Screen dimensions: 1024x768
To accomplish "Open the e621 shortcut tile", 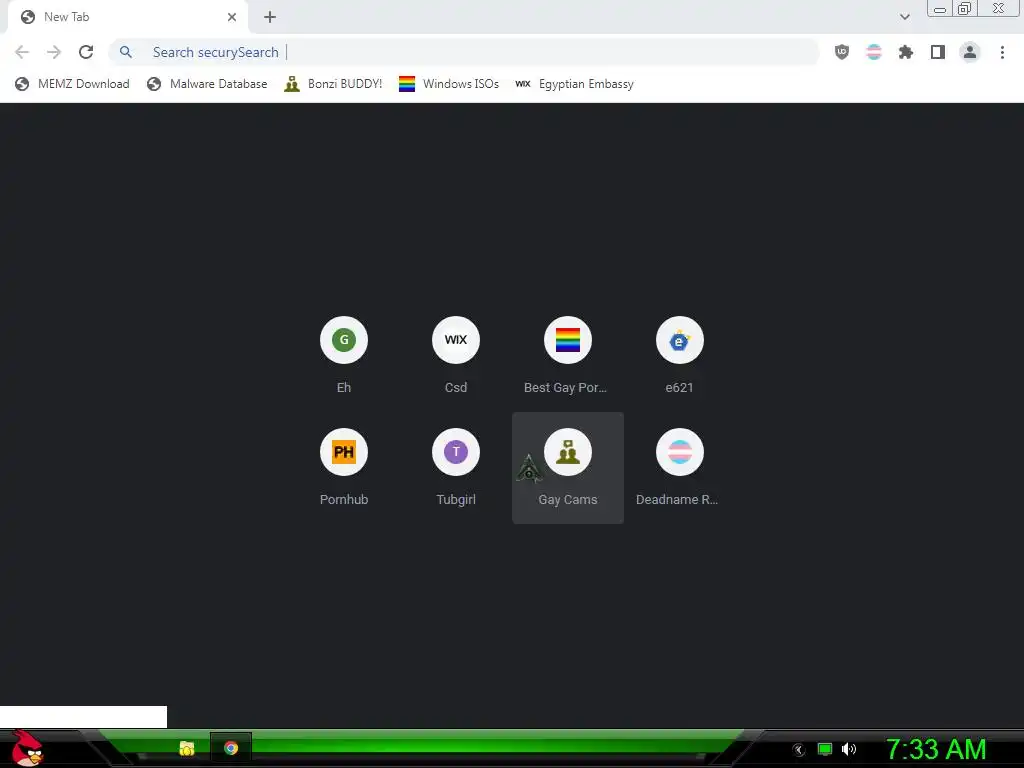I will tap(680, 356).
